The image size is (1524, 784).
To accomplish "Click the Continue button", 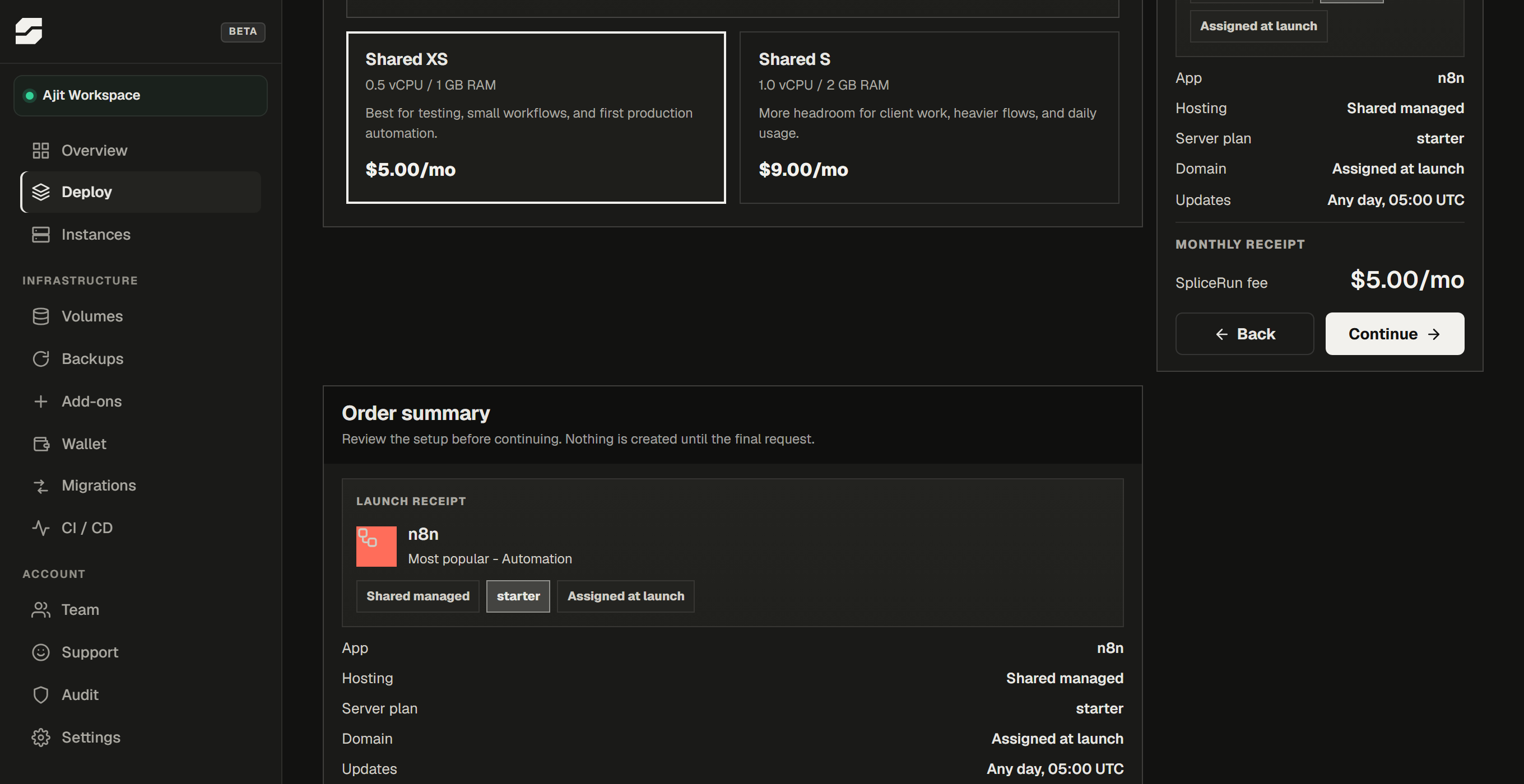I will coord(1395,333).
